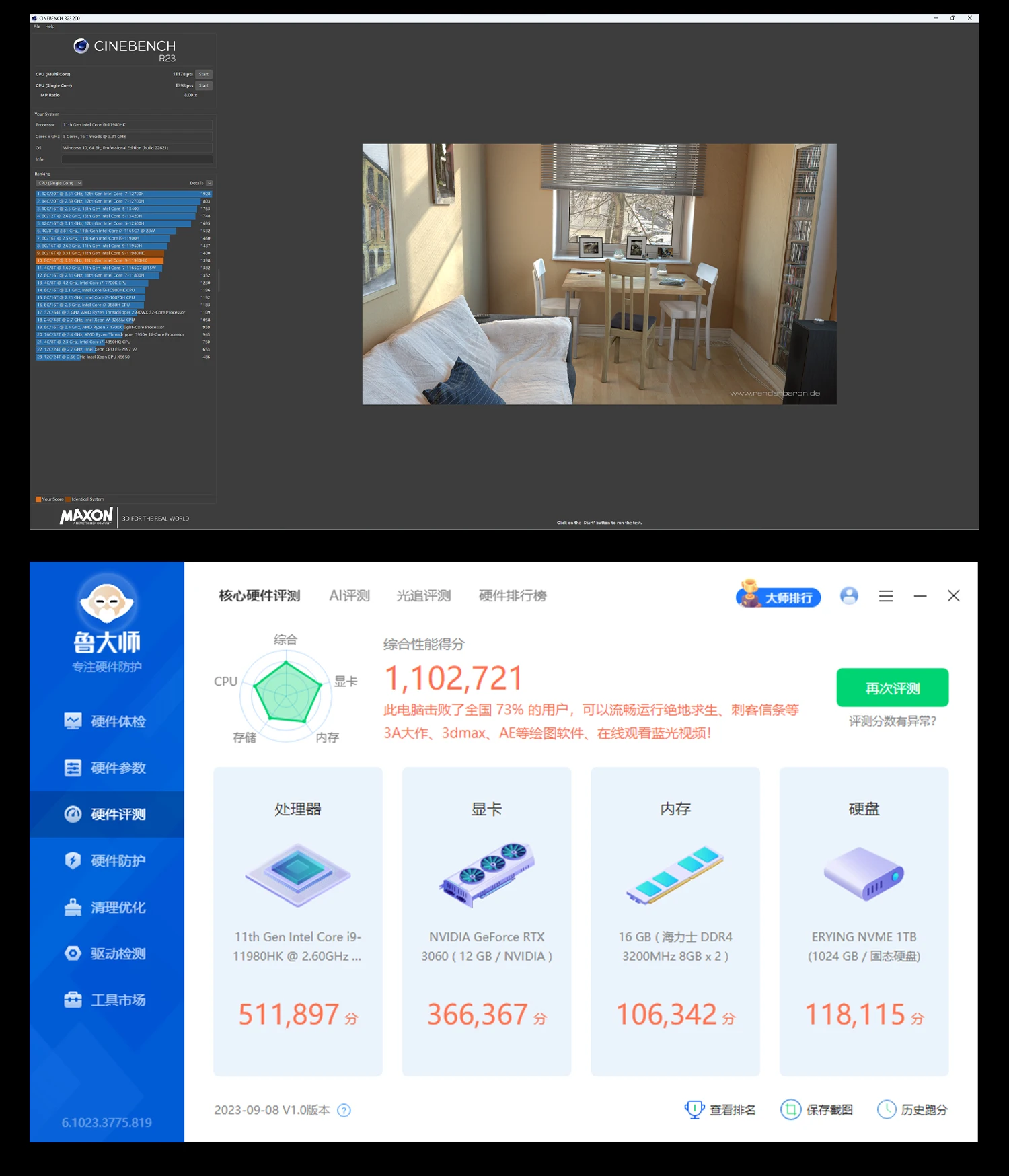Screen dimensions: 1009x1176
Task: Click the 大师排行 trophy badge
Action: click(778, 597)
